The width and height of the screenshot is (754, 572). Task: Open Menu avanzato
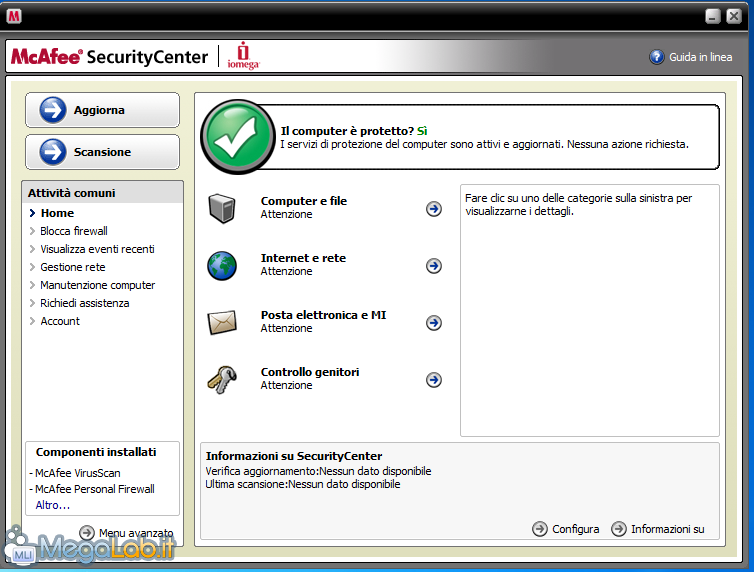136,533
